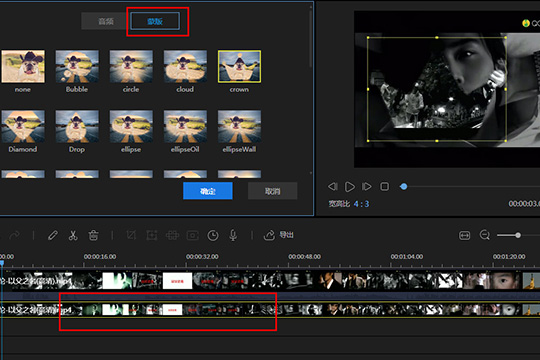Delete clip with the trash icon

93,235
